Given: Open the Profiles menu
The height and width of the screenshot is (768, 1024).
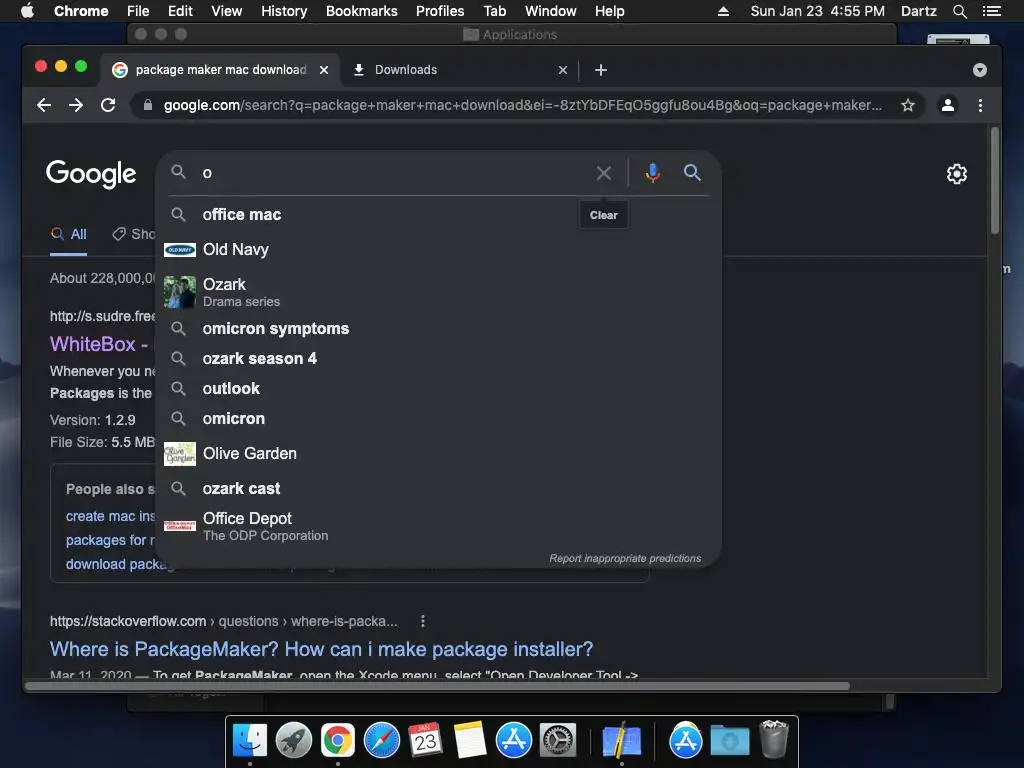Looking at the screenshot, I should [x=440, y=11].
